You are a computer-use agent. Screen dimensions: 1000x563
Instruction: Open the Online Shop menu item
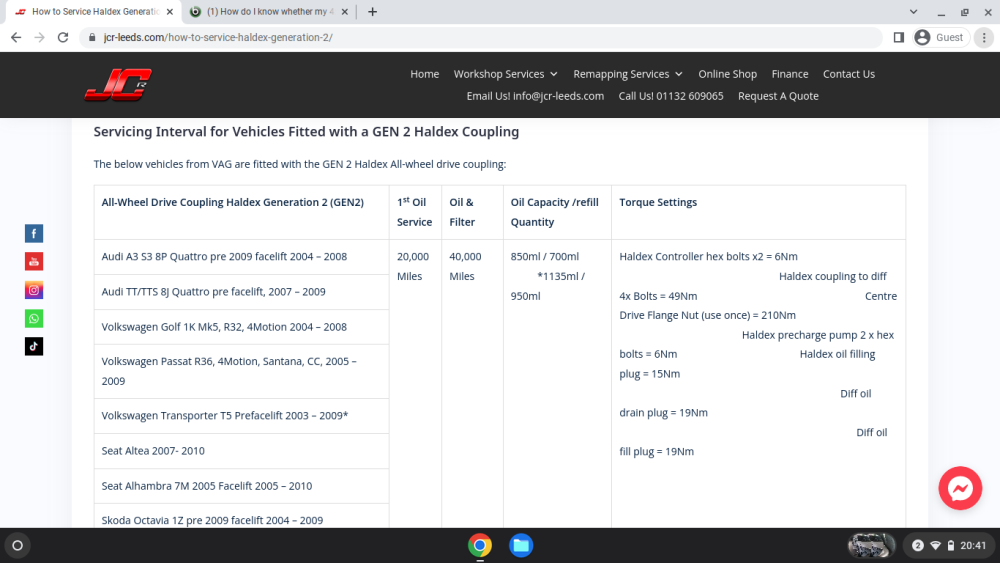coord(728,74)
